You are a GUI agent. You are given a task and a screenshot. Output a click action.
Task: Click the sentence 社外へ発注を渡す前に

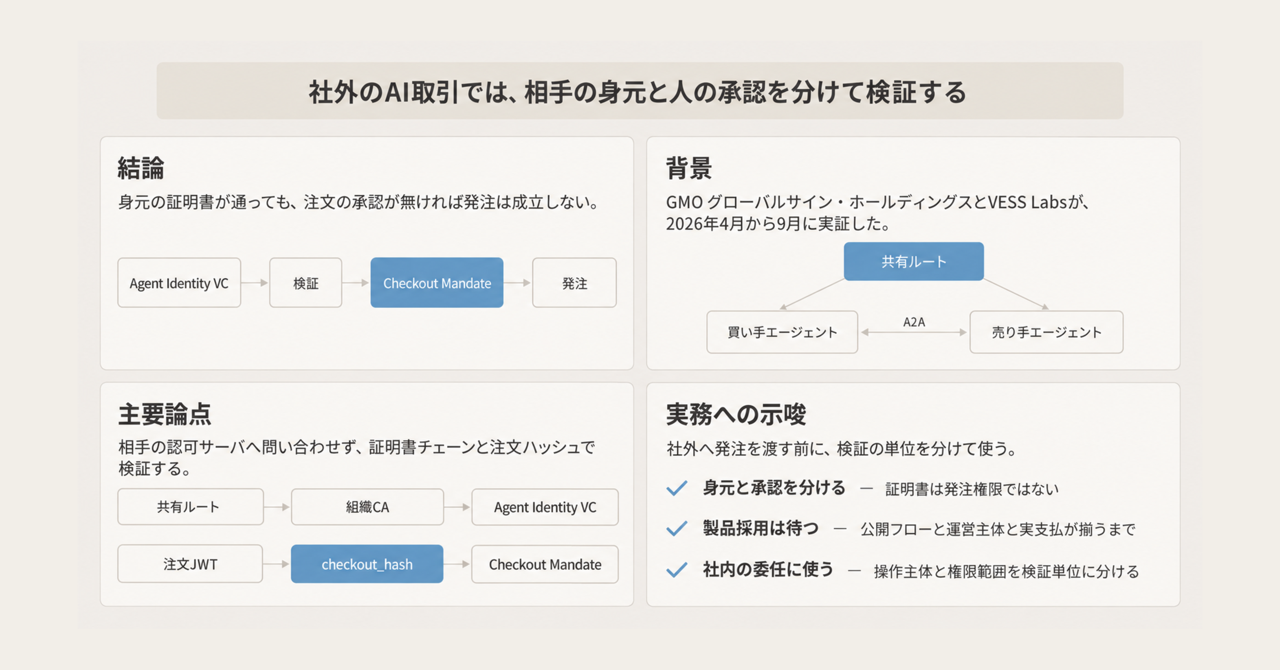tap(841, 449)
